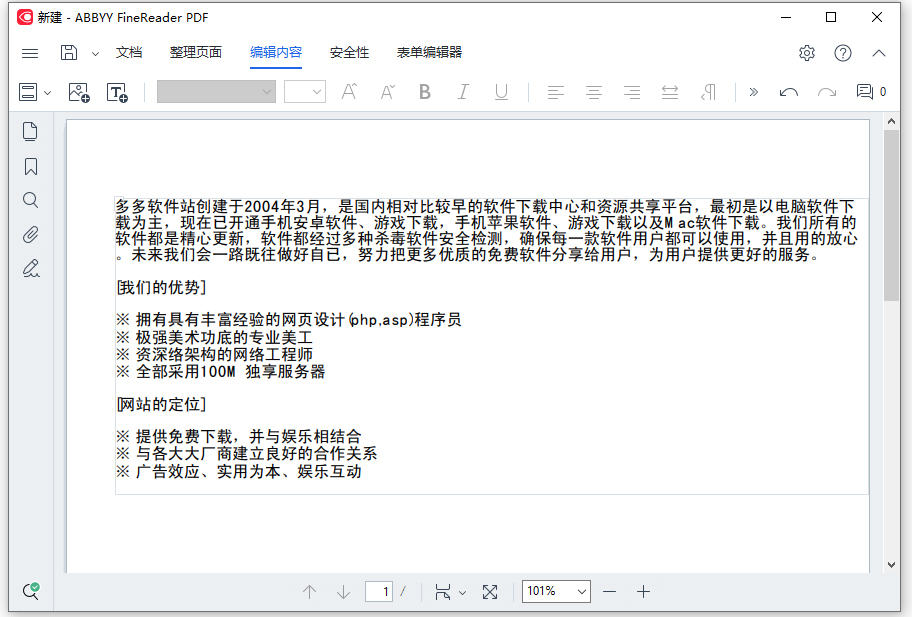Click the line 提供免费下载，并与娱乐相结合
This screenshot has width=912, height=617.
pyautogui.click(x=239, y=437)
